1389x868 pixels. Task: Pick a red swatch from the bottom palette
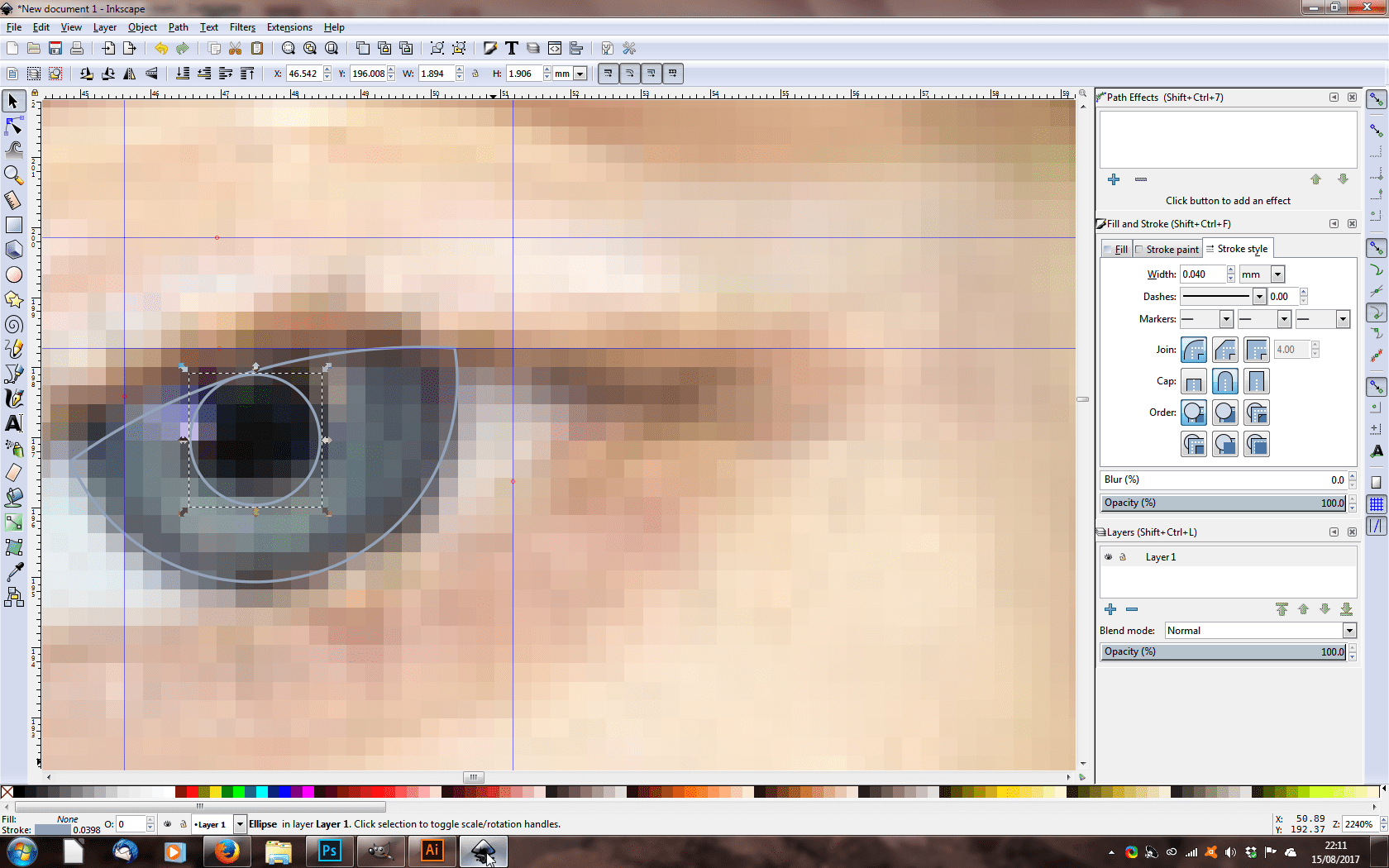(x=192, y=792)
